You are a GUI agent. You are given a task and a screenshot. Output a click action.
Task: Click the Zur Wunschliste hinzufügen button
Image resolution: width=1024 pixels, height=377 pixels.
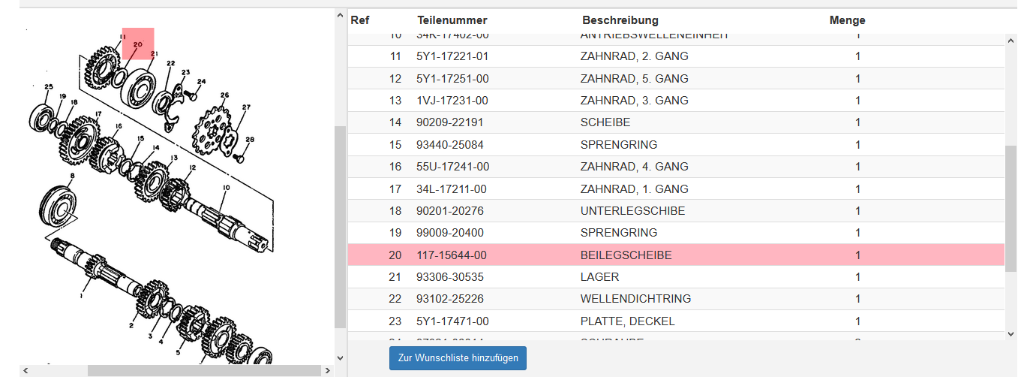[x=458, y=357]
